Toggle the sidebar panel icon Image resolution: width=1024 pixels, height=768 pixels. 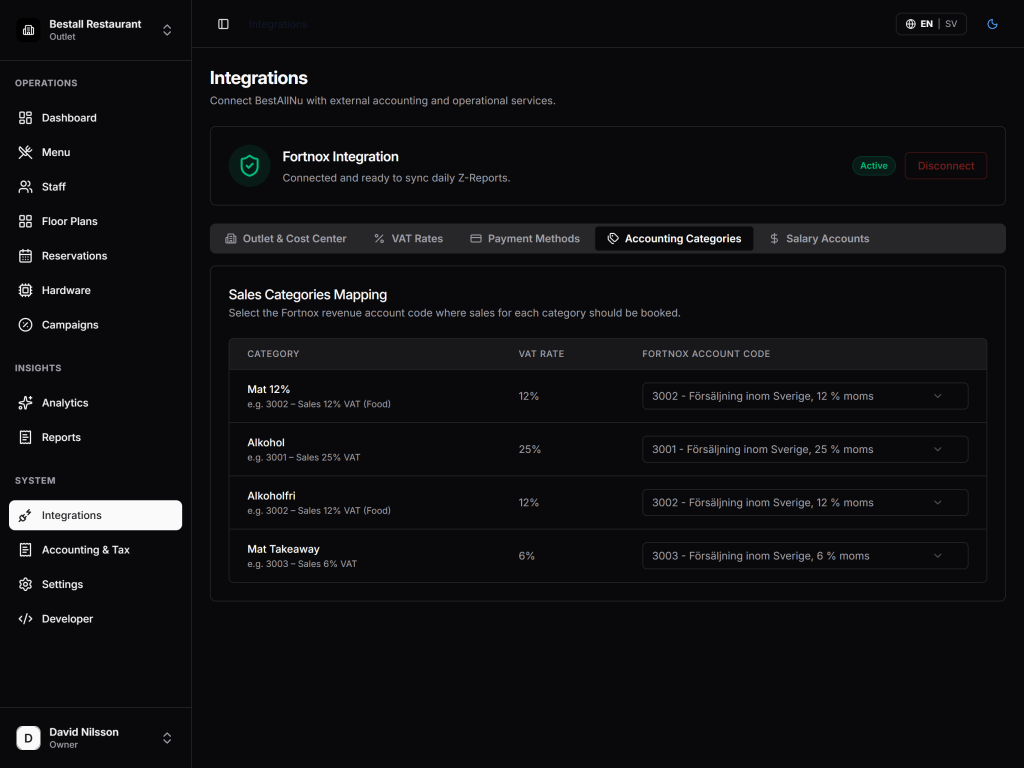click(x=223, y=24)
